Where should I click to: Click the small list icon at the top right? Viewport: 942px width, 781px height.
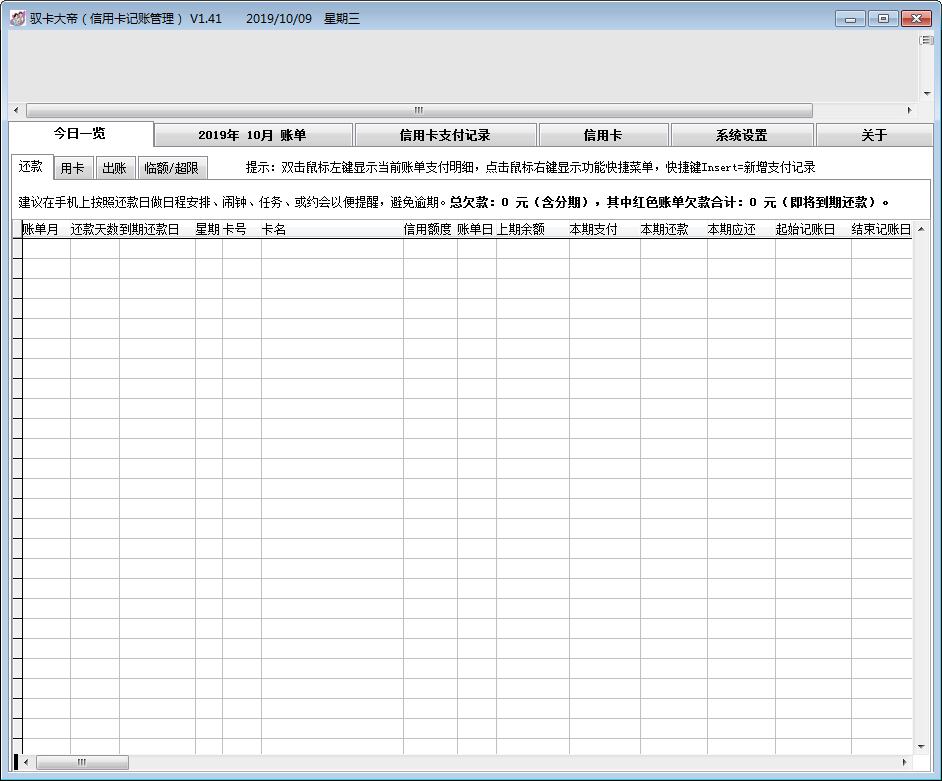pos(926,40)
